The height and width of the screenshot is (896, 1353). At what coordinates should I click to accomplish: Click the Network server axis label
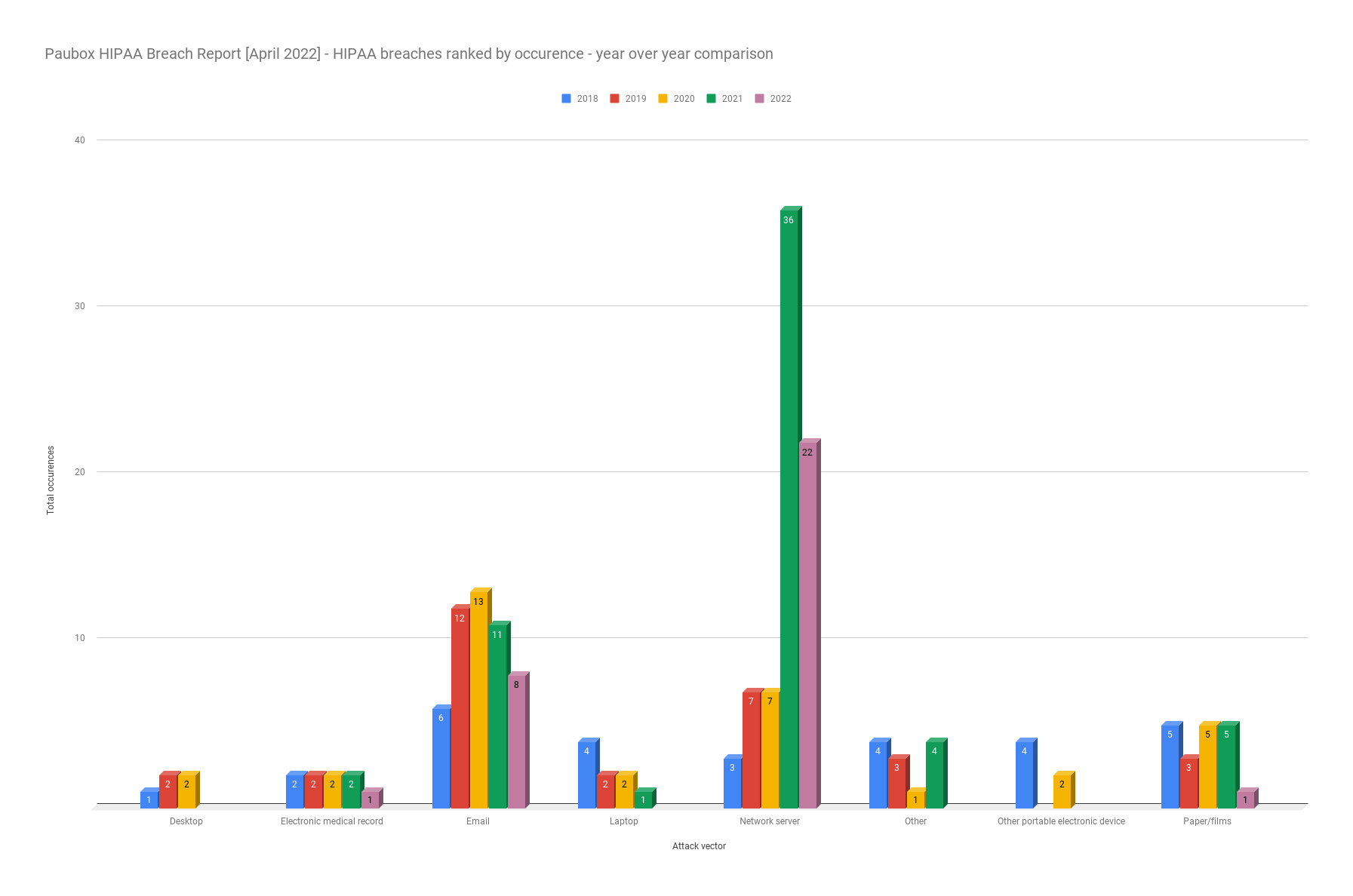click(769, 821)
